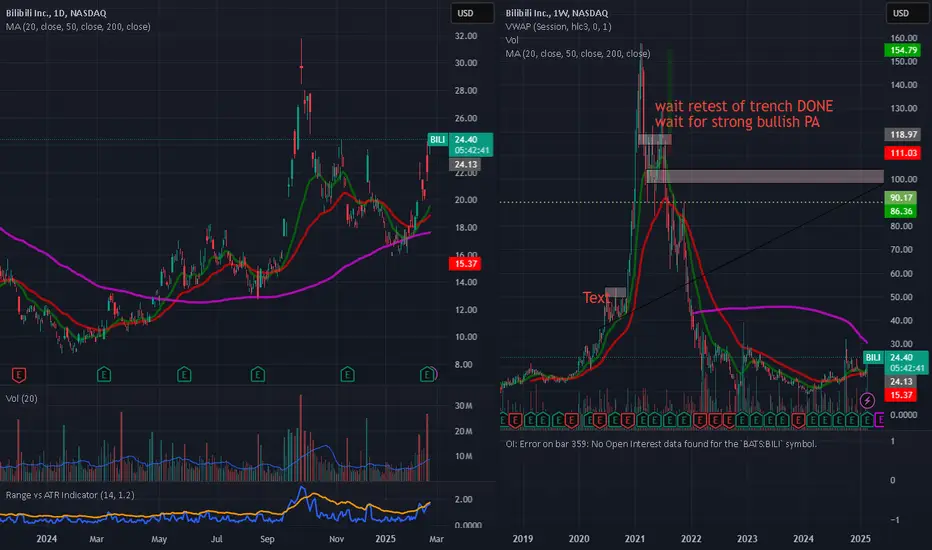Click the gray 118.97 price label

tap(903, 134)
